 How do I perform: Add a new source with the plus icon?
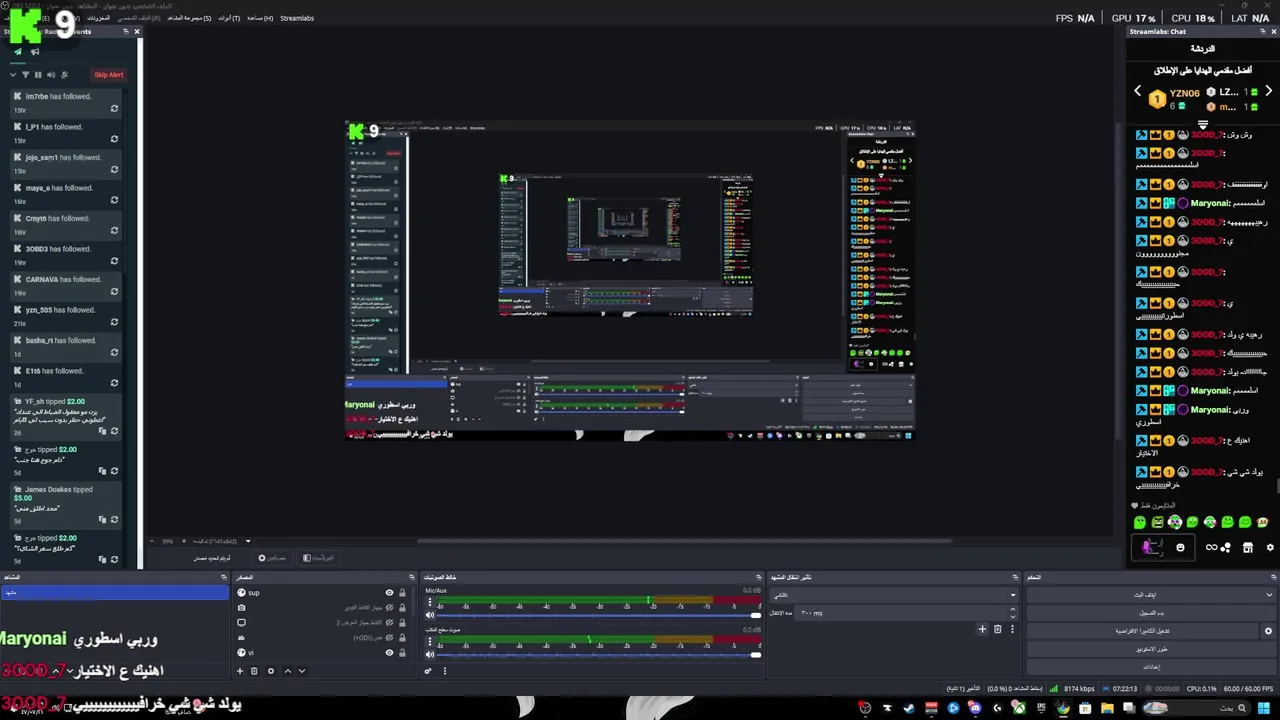pyautogui.click(x=240, y=671)
